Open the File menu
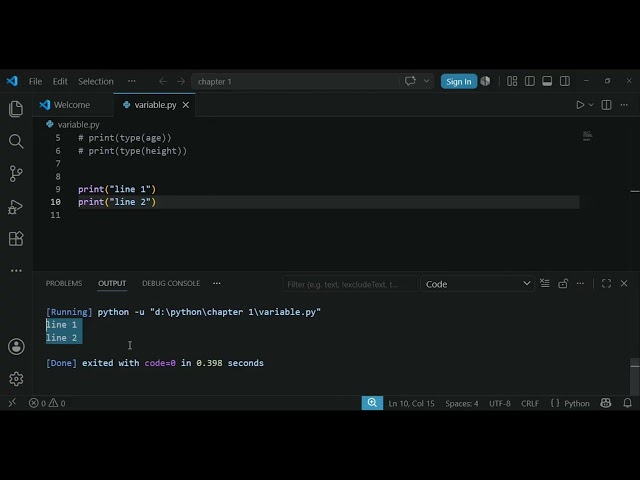 coord(36,81)
